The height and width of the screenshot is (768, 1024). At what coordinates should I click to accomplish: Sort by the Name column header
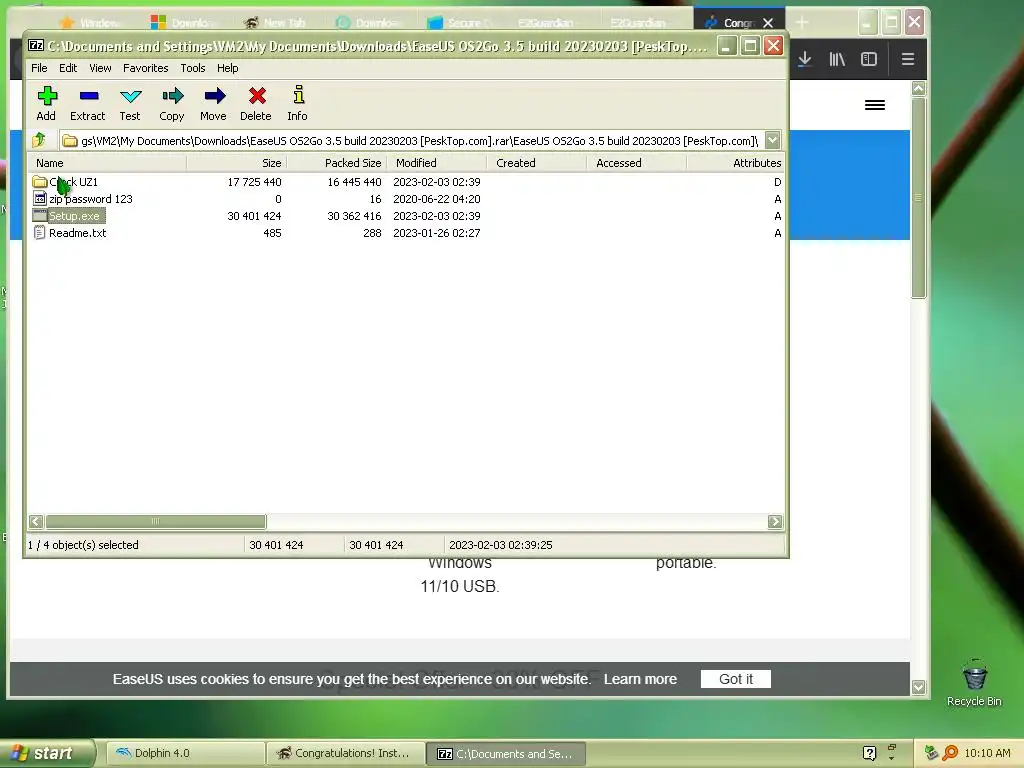[x=107, y=163]
